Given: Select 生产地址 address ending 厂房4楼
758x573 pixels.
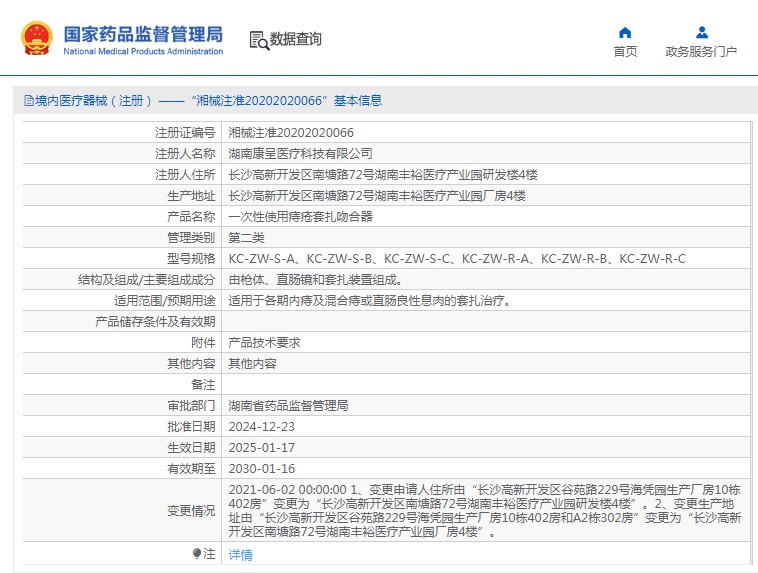Looking at the screenshot, I should [x=377, y=196].
